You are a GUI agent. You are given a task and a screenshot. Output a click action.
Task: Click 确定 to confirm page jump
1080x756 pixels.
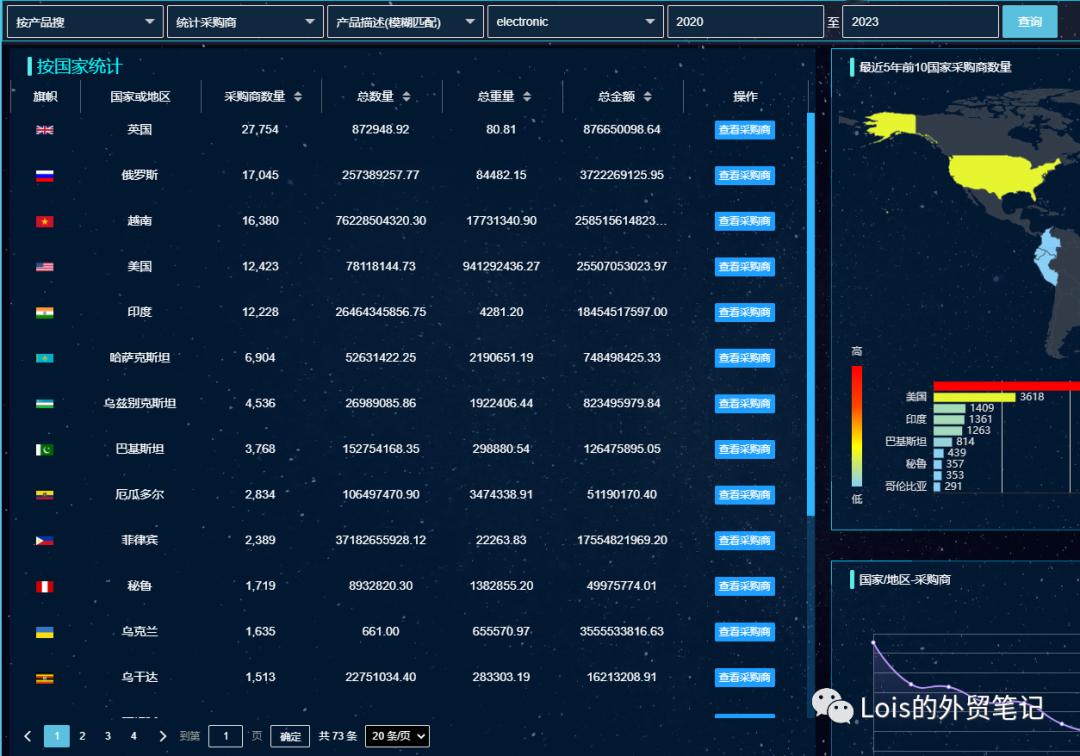(x=290, y=736)
